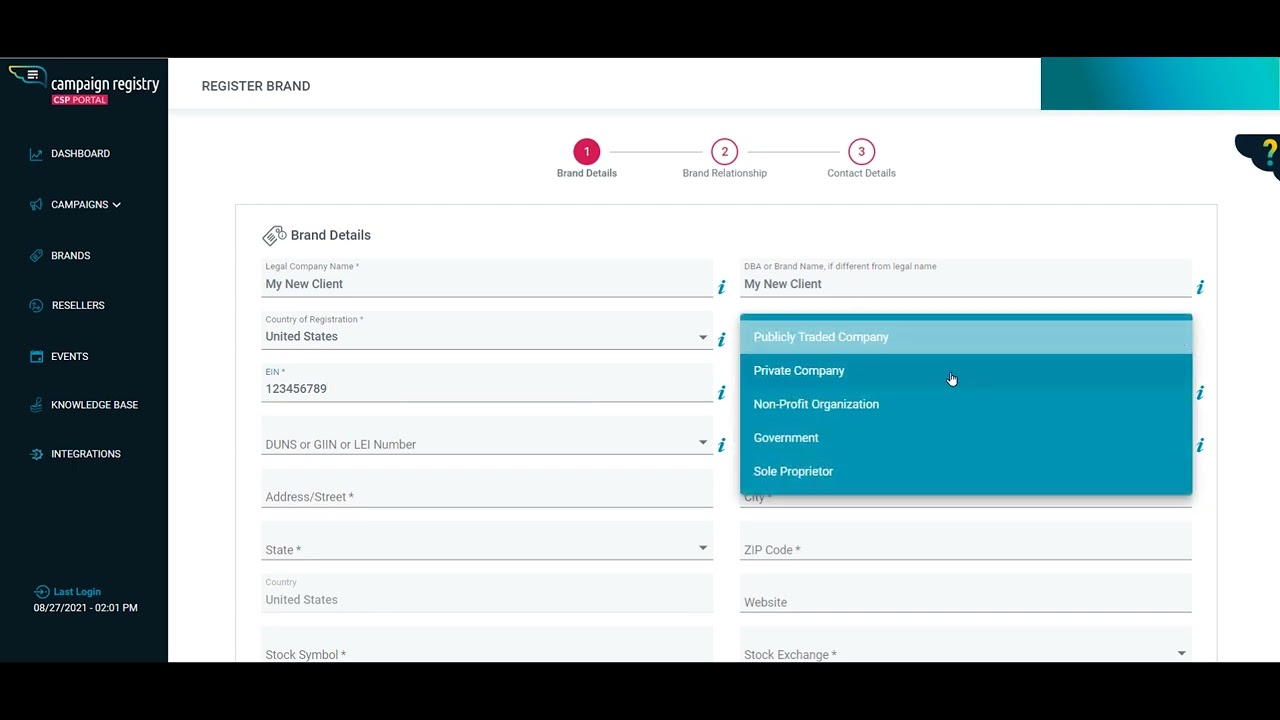Click the Brand Details tag icon heading
The image size is (1280, 720).
click(x=274, y=236)
